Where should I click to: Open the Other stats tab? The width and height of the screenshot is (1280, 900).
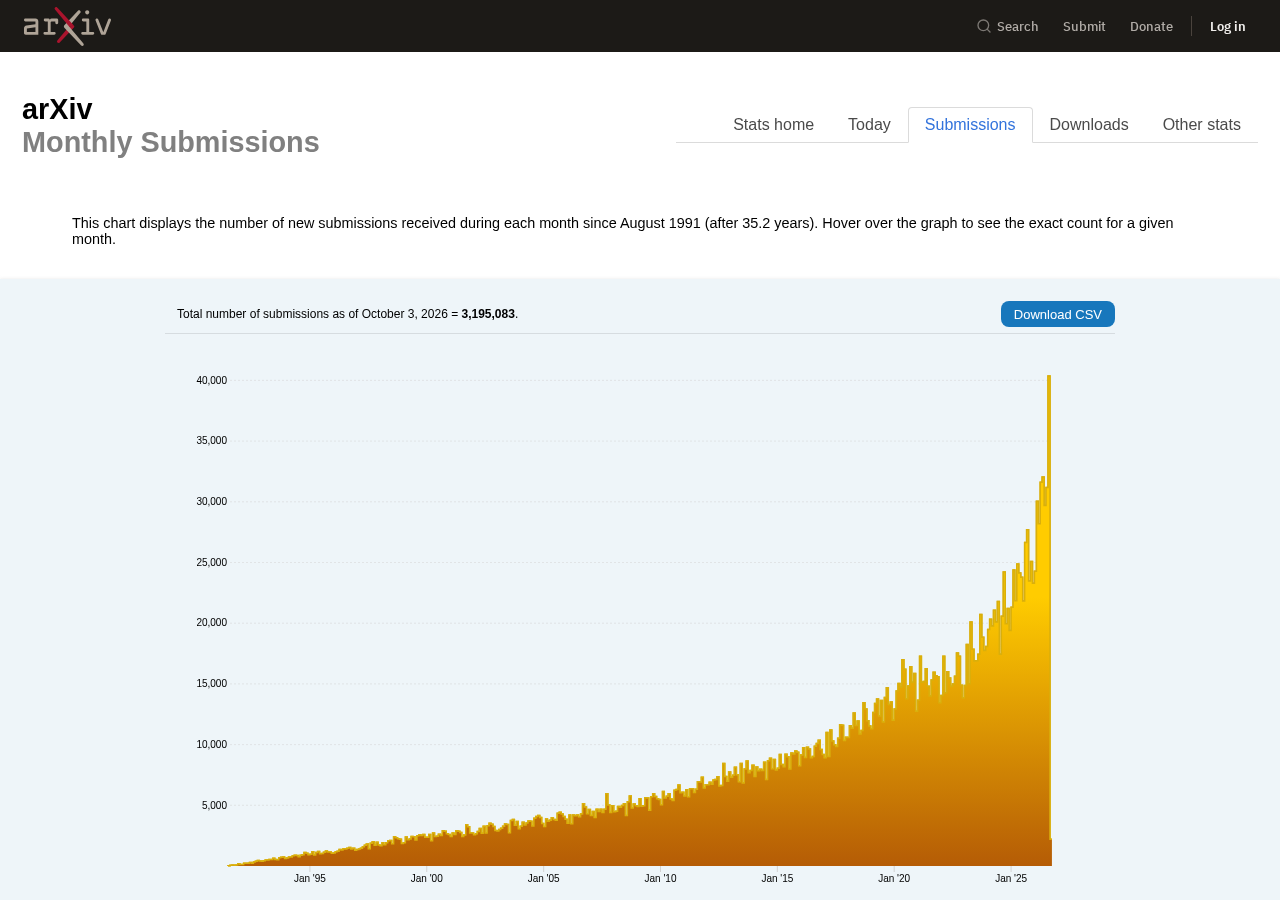coord(1201,125)
